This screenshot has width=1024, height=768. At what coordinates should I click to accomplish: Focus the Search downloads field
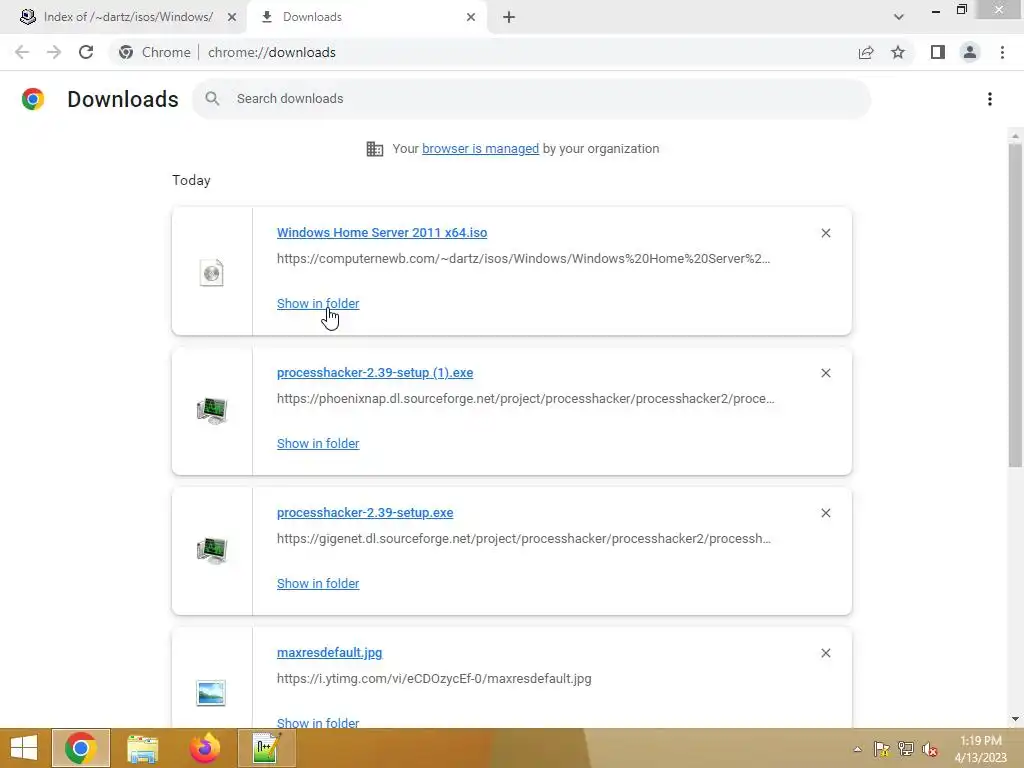tap(532, 99)
